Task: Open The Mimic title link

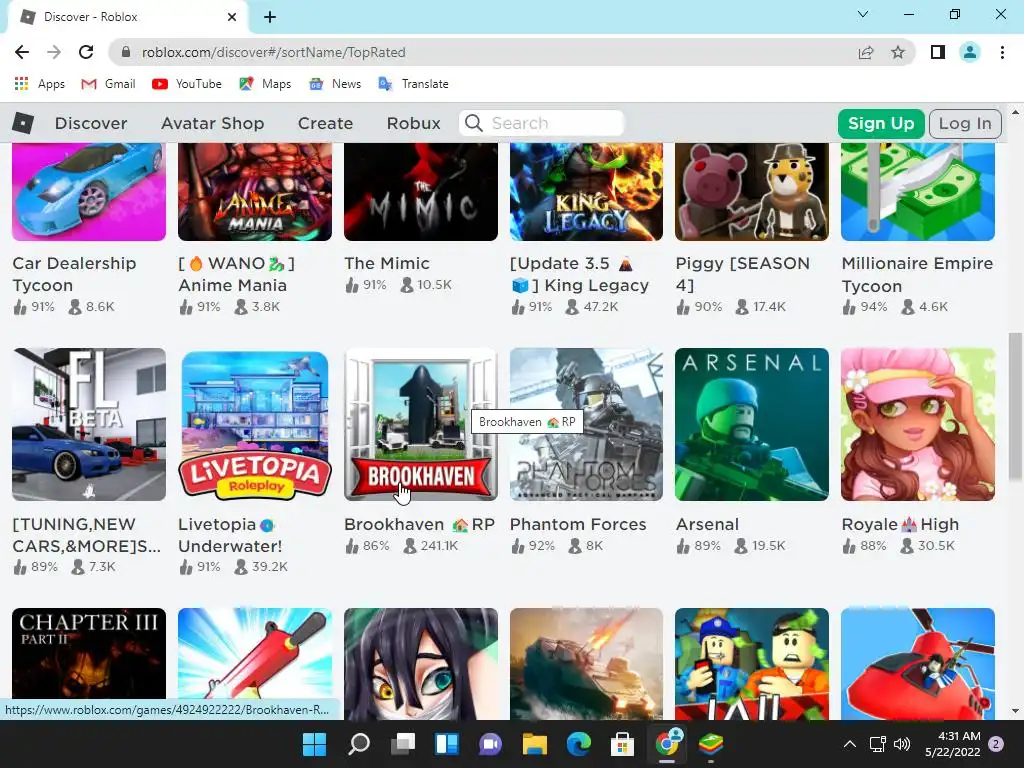Action: click(387, 263)
